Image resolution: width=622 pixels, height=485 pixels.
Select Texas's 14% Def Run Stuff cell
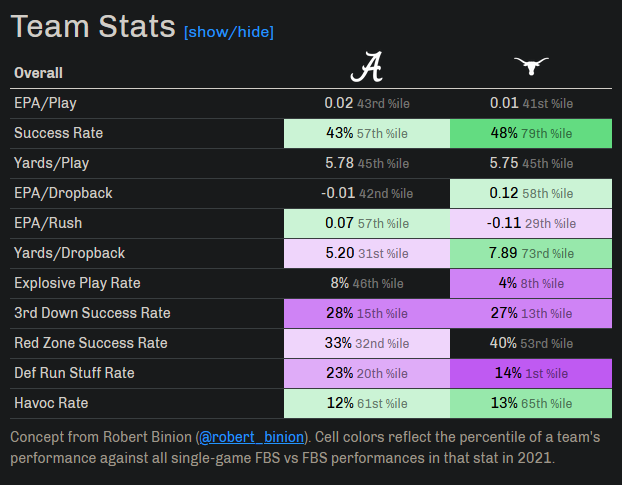coord(531,373)
